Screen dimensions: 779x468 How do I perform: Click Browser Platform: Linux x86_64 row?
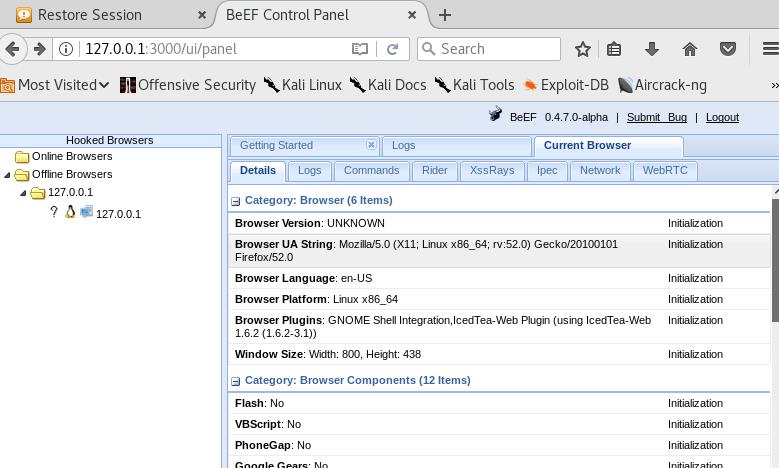coord(499,300)
